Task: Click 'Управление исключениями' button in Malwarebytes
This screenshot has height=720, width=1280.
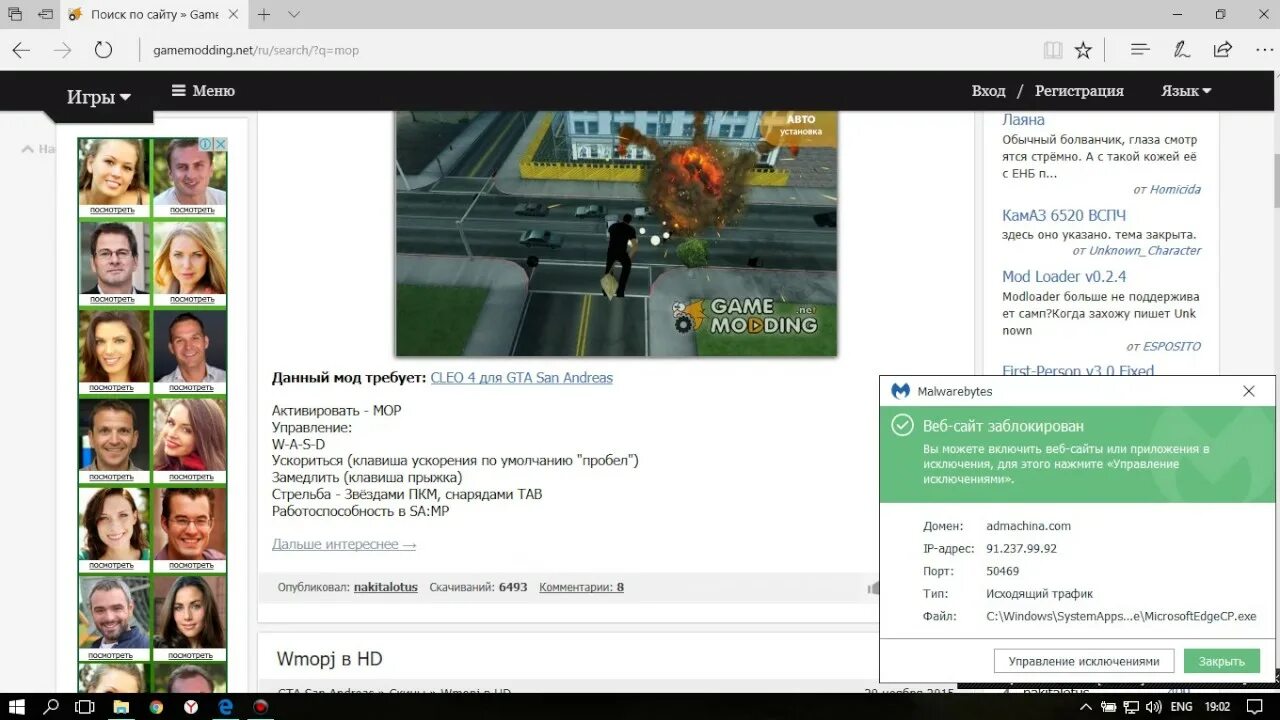Action: pos(1084,661)
